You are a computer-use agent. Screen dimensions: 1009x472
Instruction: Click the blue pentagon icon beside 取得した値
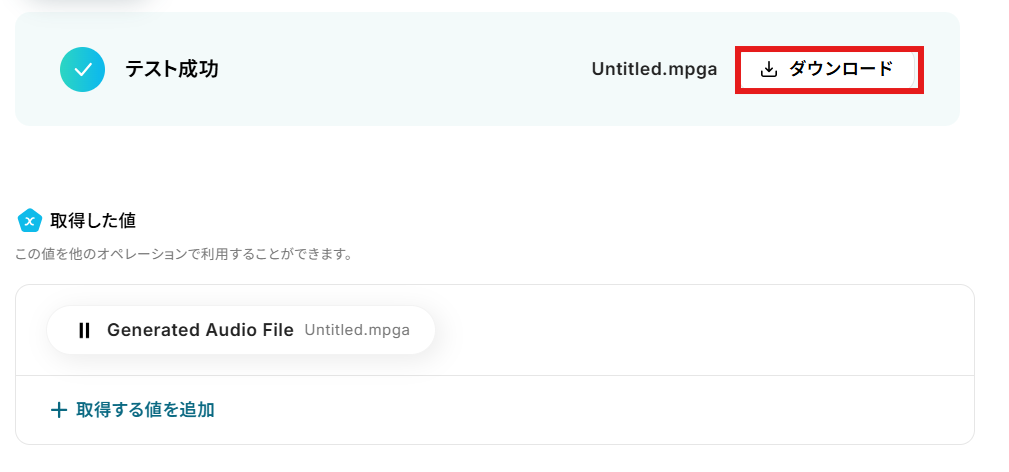30,220
